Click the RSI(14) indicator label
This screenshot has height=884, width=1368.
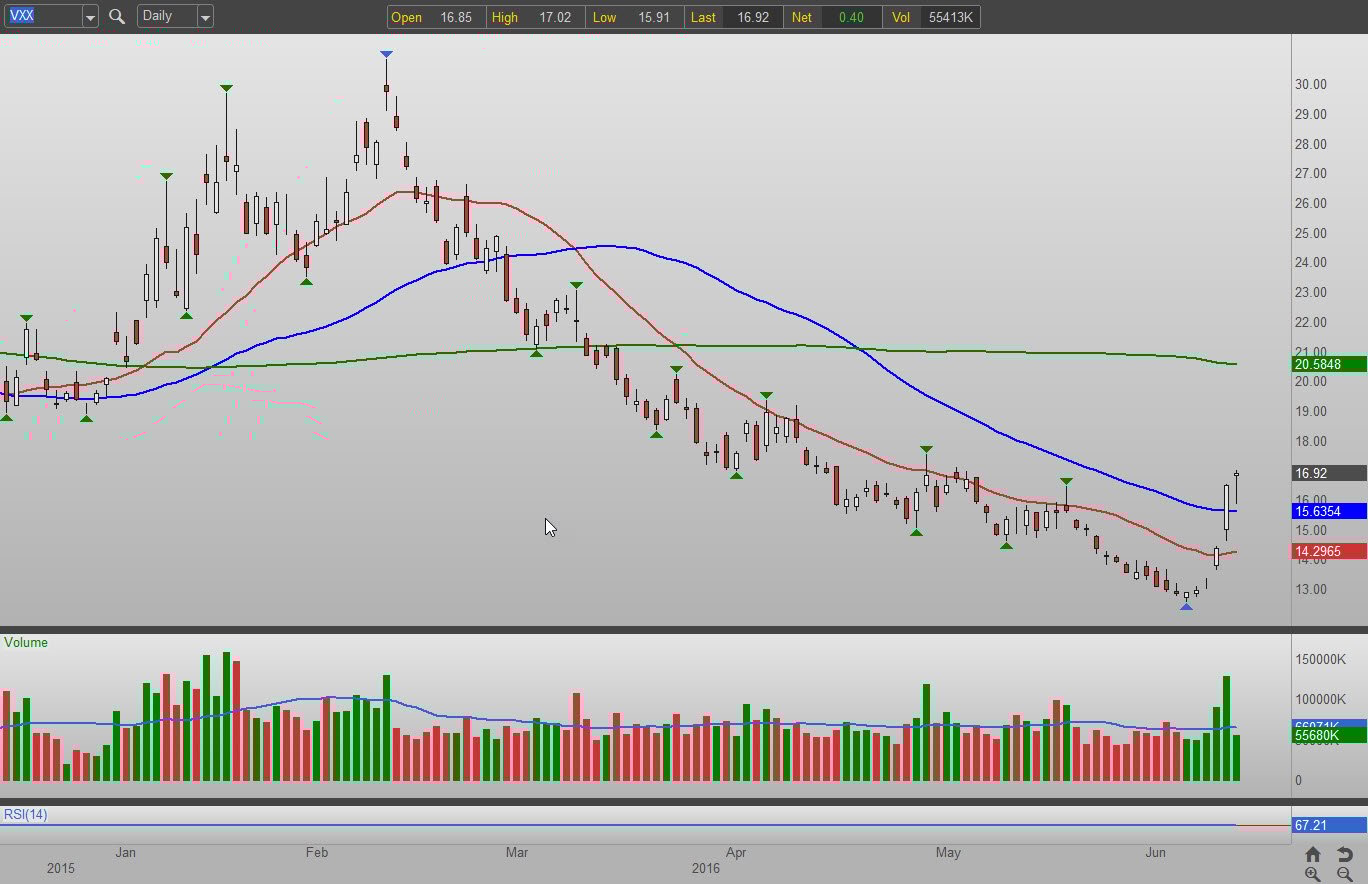pos(25,814)
